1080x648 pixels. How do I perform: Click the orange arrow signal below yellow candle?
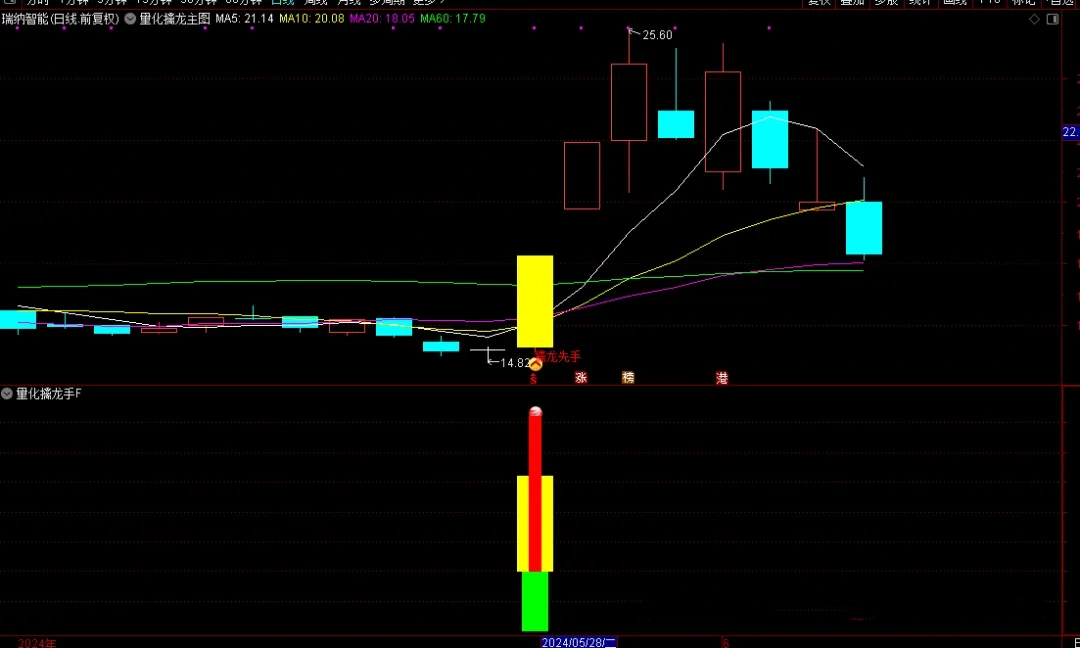(x=535, y=364)
